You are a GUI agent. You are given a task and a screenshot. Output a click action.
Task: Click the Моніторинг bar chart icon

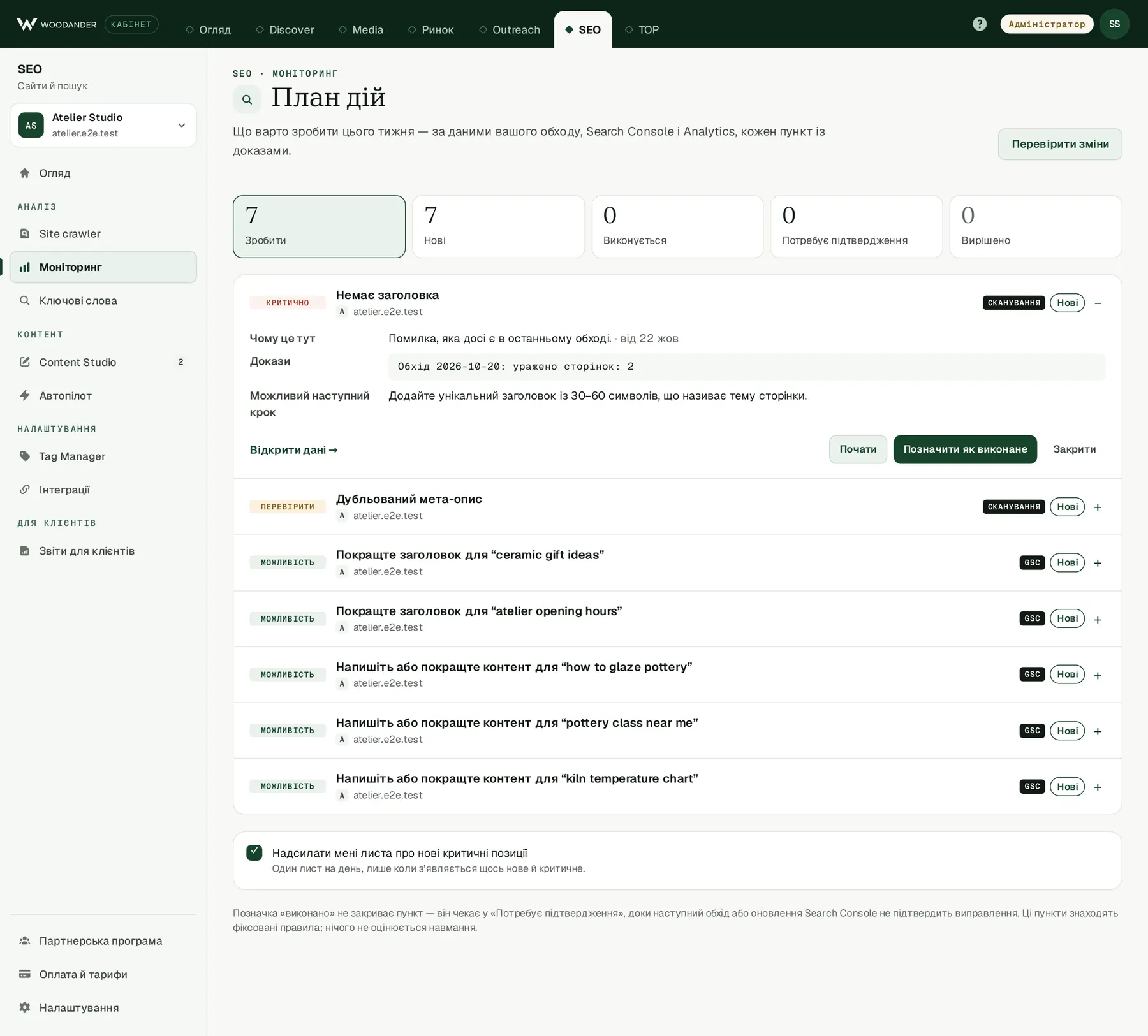[x=25, y=267]
